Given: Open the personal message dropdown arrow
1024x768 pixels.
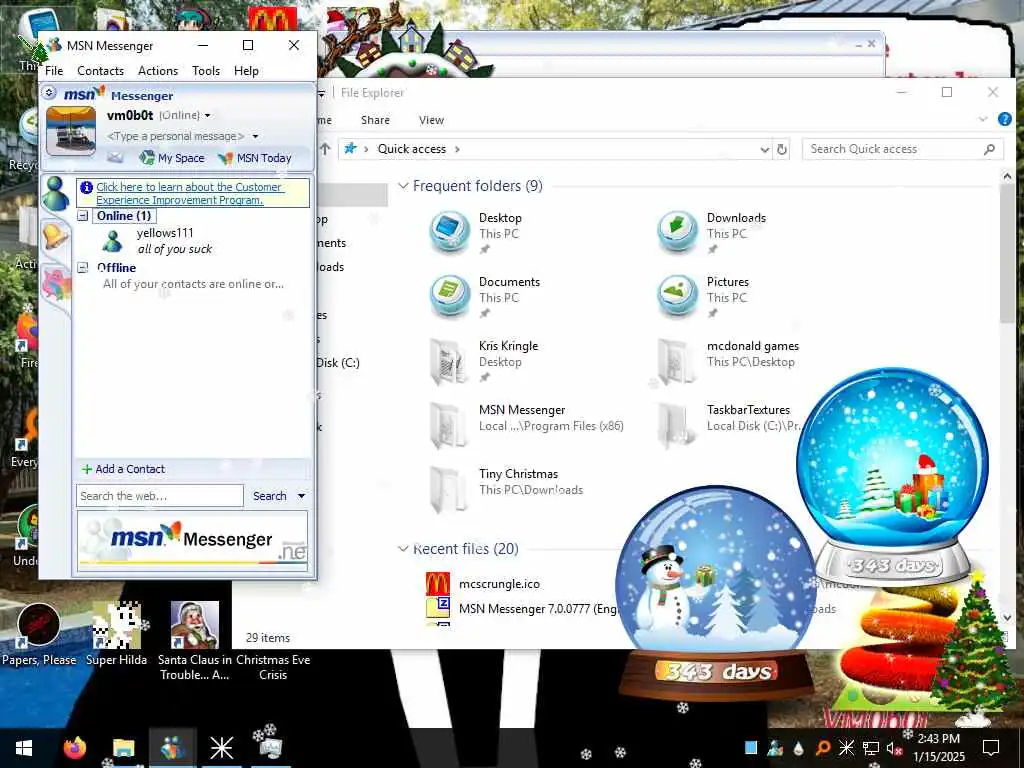Looking at the screenshot, I should click(x=255, y=136).
